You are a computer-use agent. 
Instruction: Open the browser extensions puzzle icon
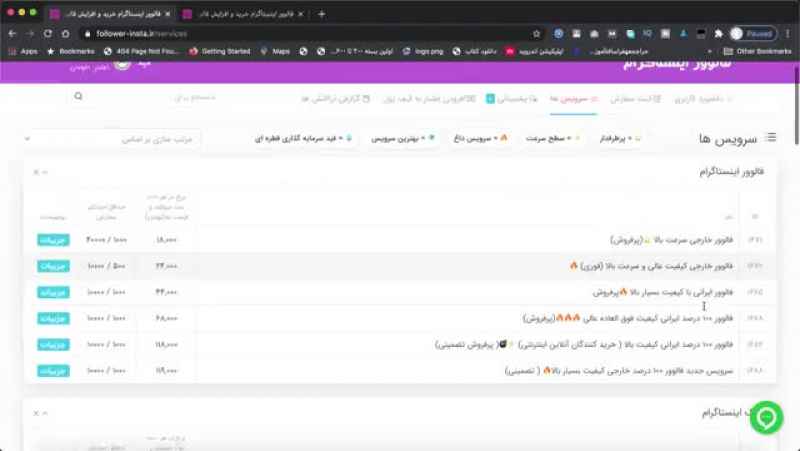click(718, 34)
